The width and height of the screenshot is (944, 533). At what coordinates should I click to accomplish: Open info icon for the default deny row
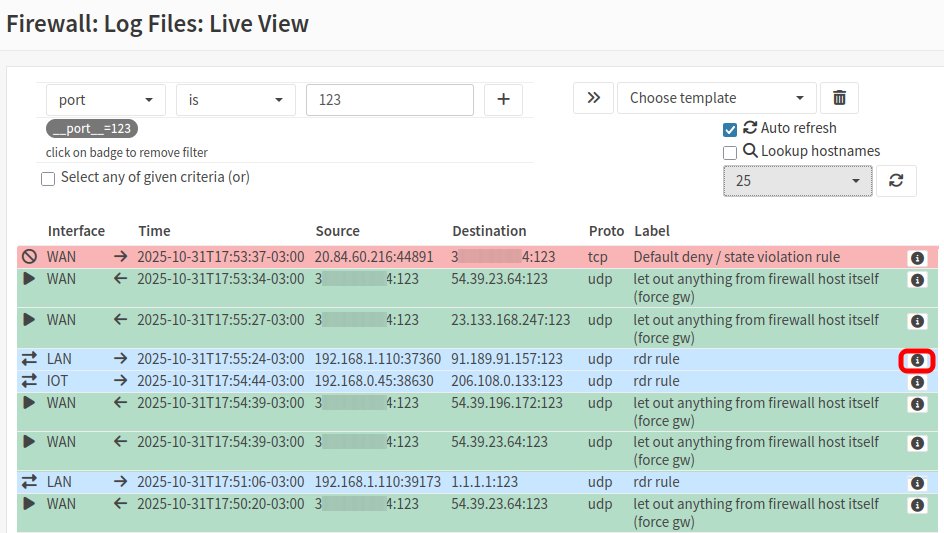pos(917,258)
